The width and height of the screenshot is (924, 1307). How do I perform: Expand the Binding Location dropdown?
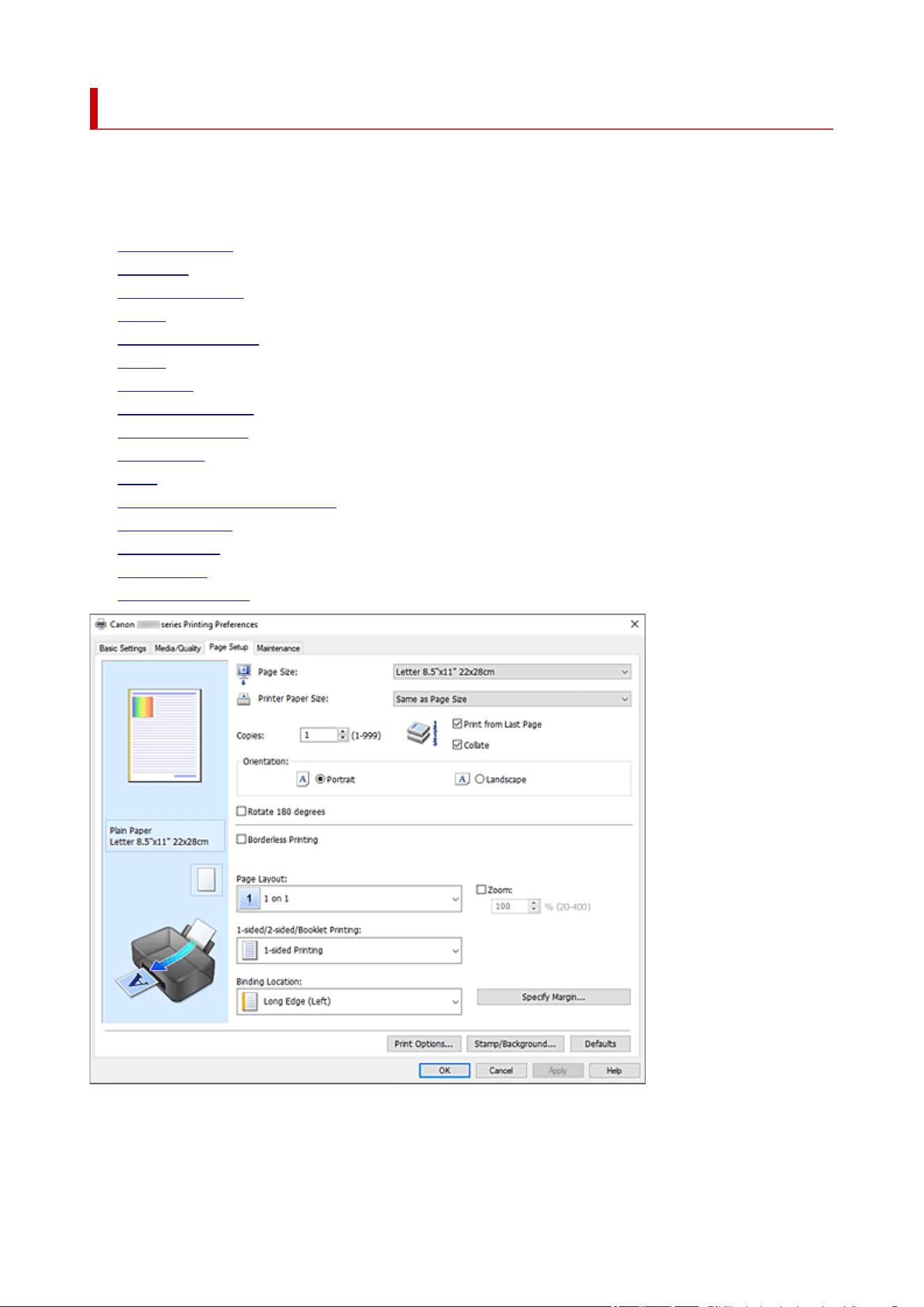[349, 1001]
